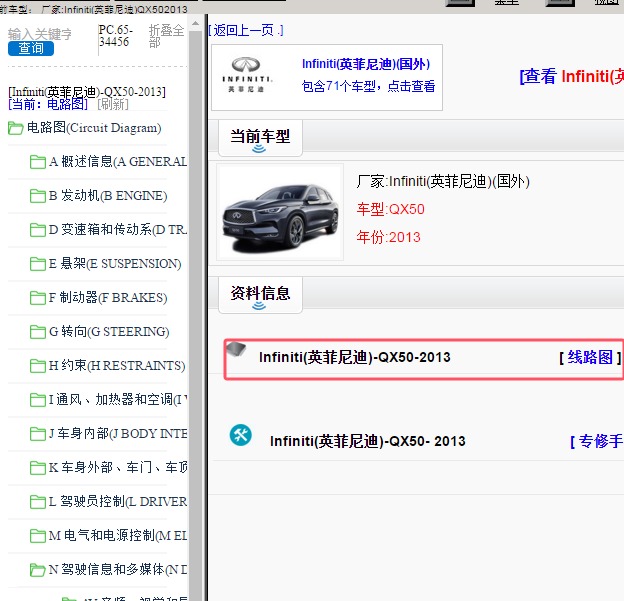Click 查看 Infiniti link at top right
The height and width of the screenshot is (601, 624).
tap(571, 76)
